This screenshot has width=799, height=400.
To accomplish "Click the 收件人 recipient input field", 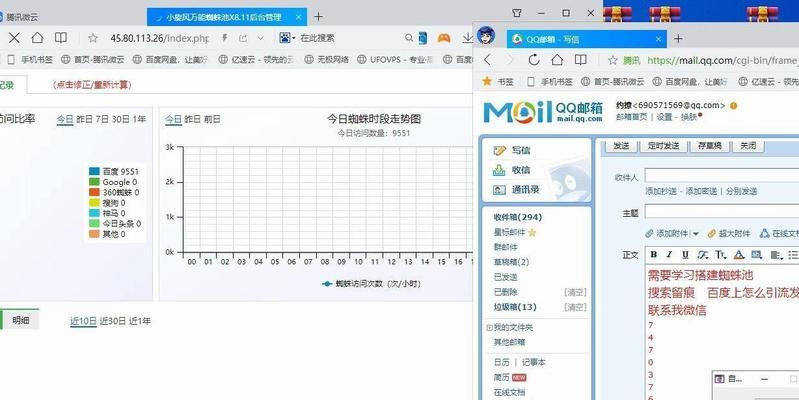I will tap(722, 176).
